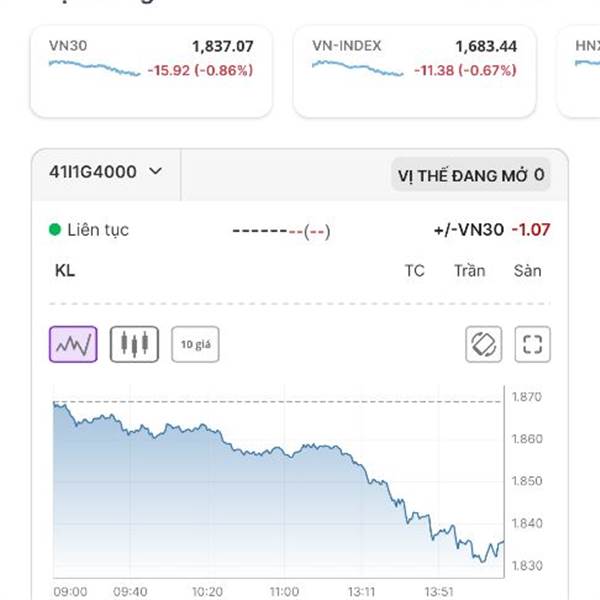Open the VN-INDEX index card

414,72
